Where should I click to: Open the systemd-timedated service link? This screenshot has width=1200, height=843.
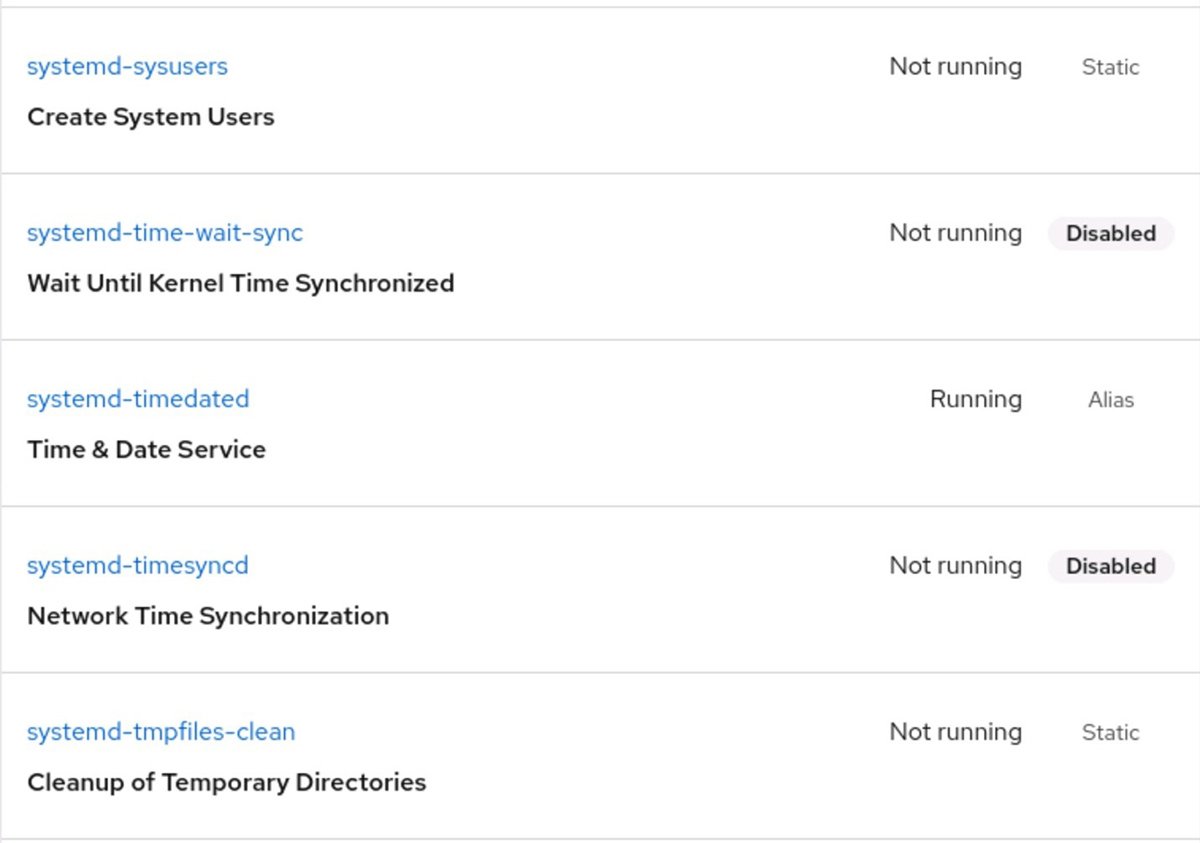[x=138, y=399]
